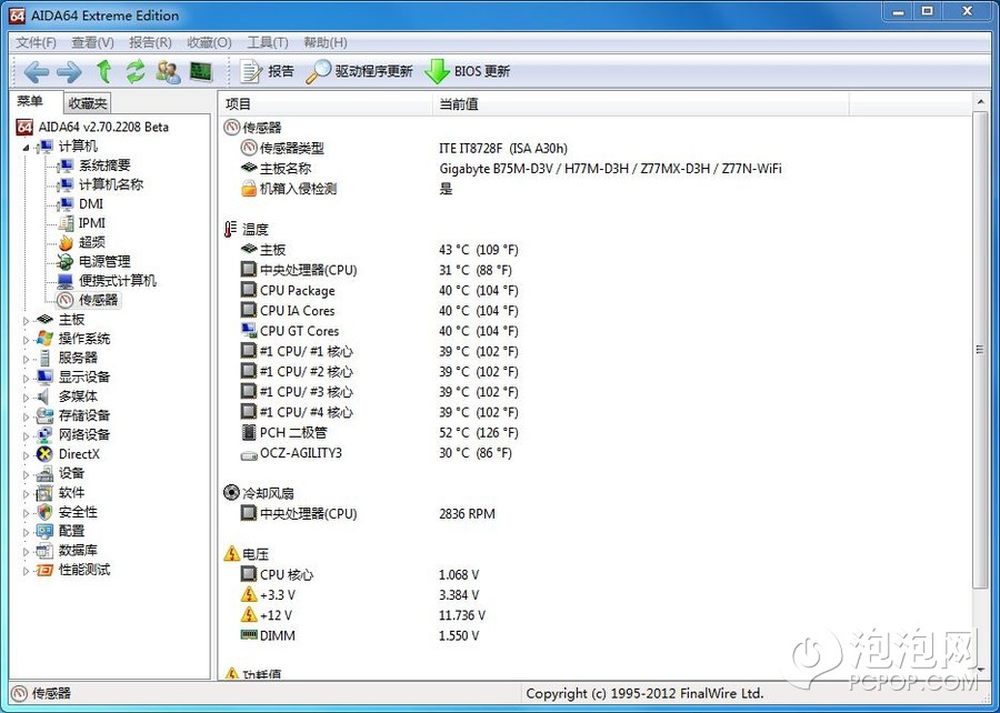Refresh the view with green arrows icon

(135, 71)
